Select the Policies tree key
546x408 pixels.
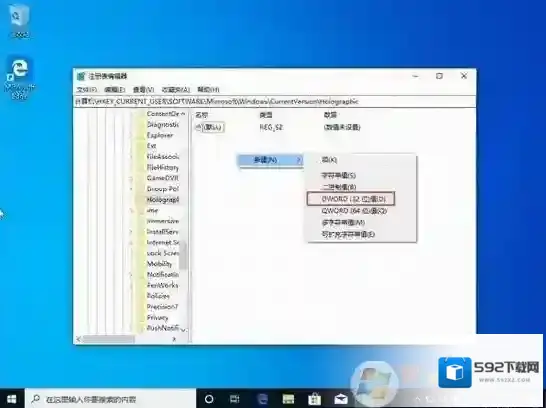click(x=158, y=296)
